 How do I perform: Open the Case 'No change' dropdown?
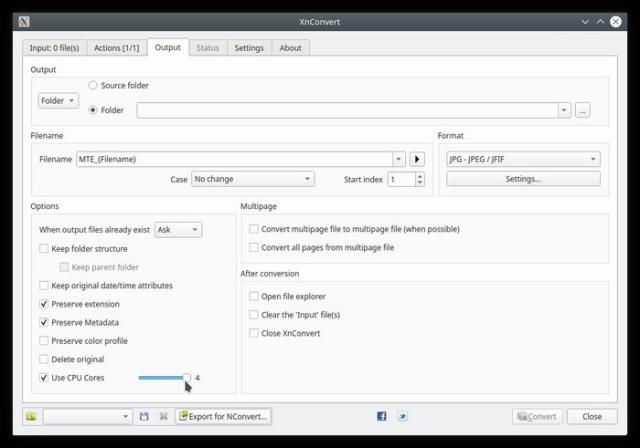coord(252,179)
